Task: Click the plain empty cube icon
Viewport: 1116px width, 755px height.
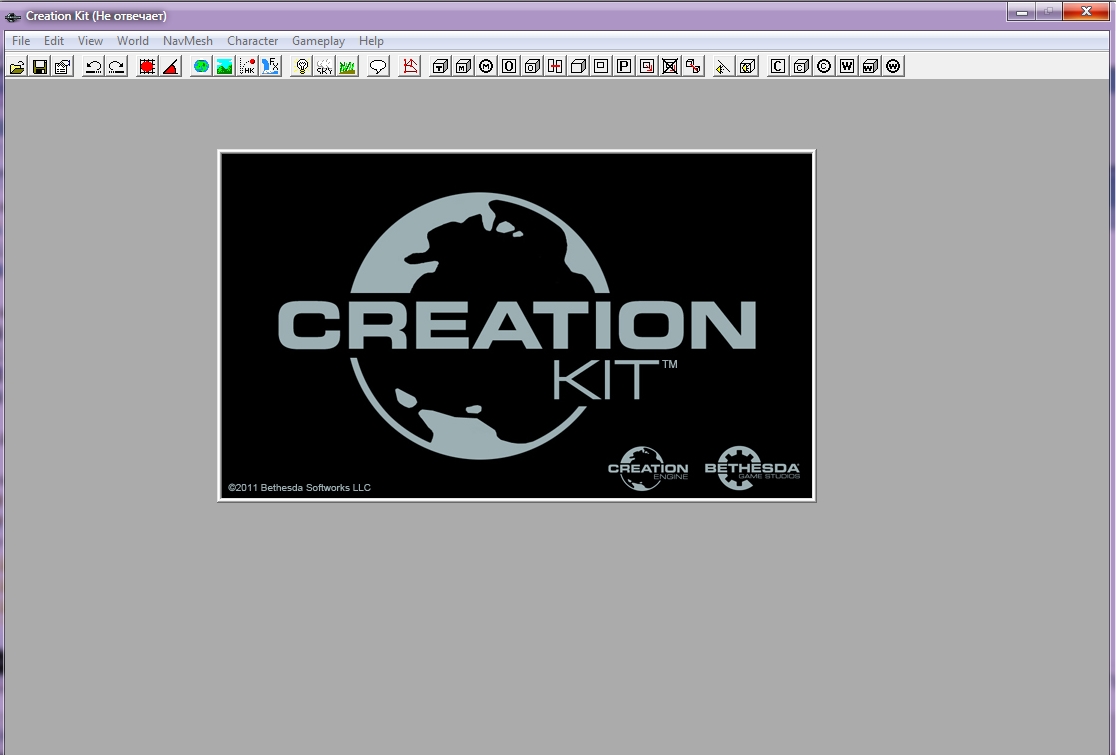Action: (x=578, y=67)
